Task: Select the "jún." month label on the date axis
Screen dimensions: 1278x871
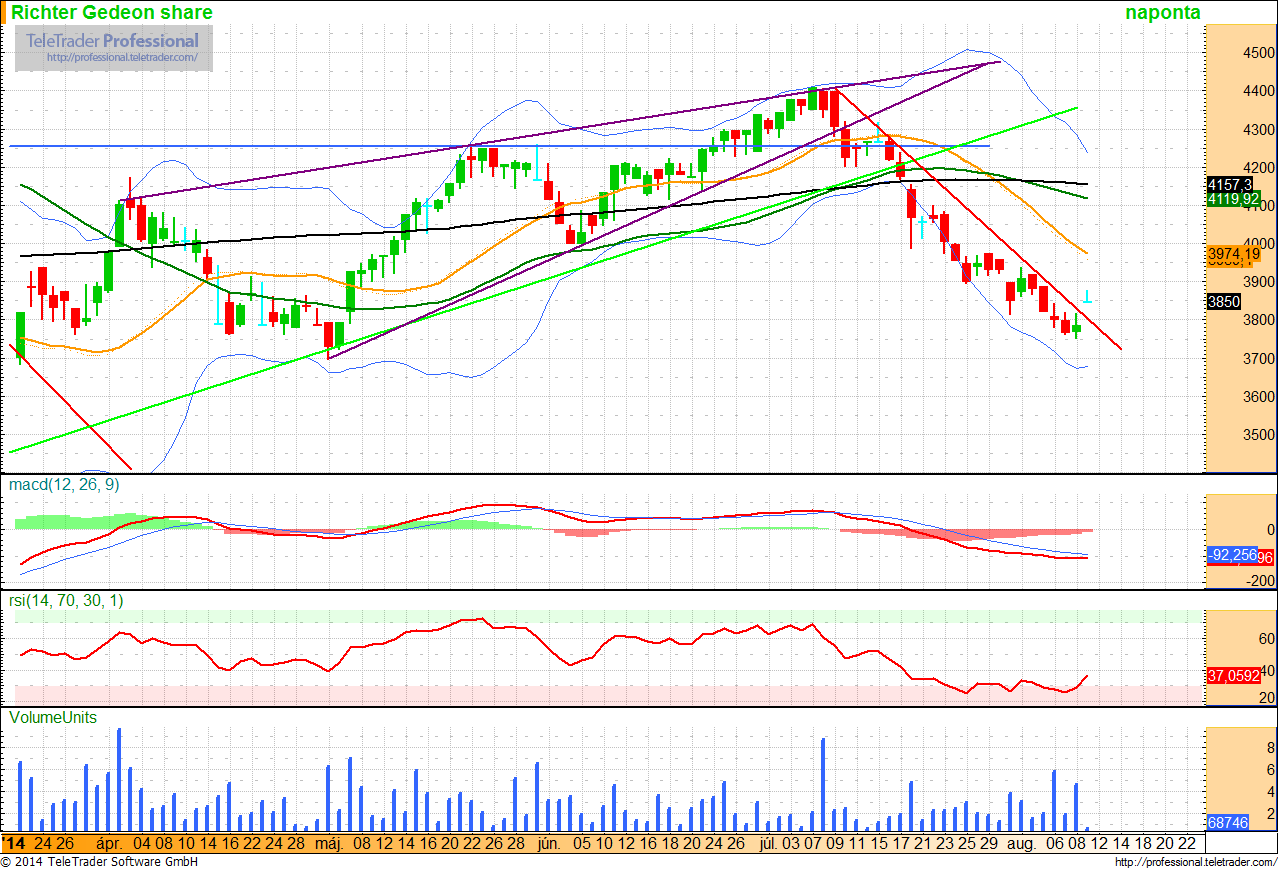Action: (x=548, y=843)
